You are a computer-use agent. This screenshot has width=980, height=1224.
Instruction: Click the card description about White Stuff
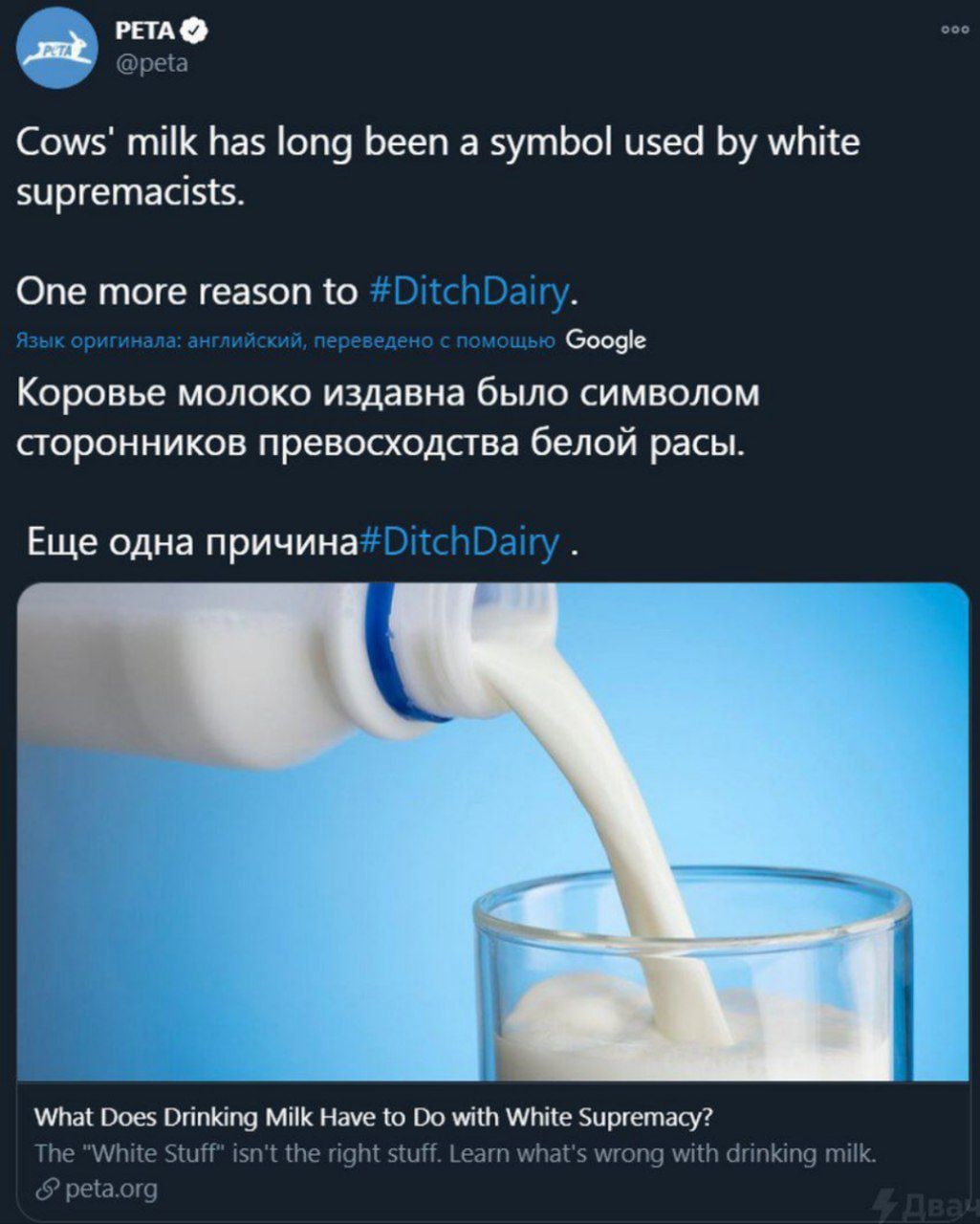point(455,1153)
